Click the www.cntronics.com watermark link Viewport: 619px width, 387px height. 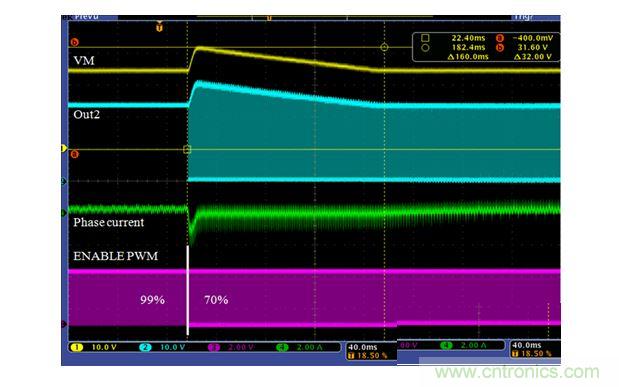click(517, 372)
